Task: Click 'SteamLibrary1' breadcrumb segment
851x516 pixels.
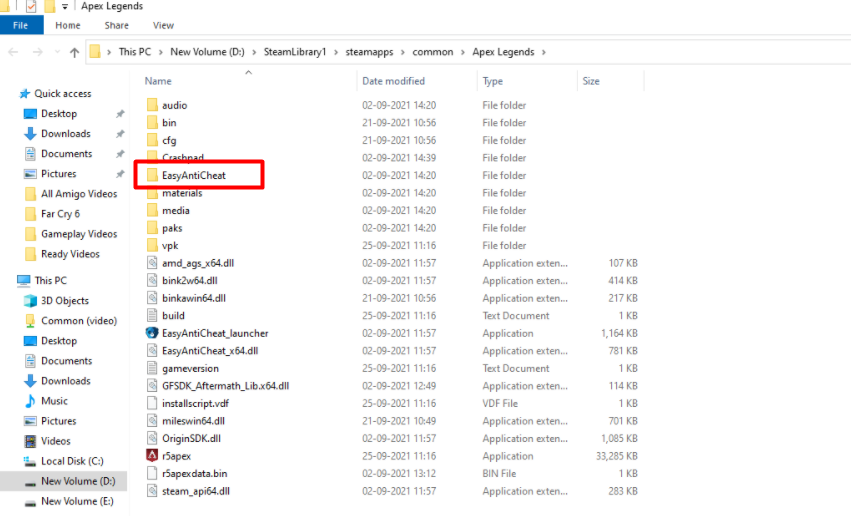Action: 295,52
